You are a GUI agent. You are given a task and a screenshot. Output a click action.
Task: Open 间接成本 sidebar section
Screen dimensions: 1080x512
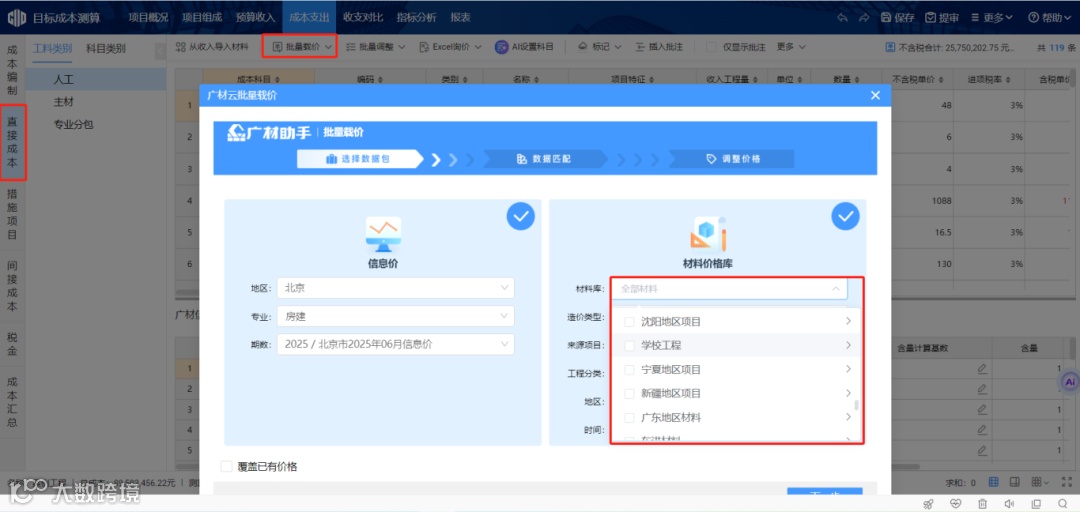(12, 286)
